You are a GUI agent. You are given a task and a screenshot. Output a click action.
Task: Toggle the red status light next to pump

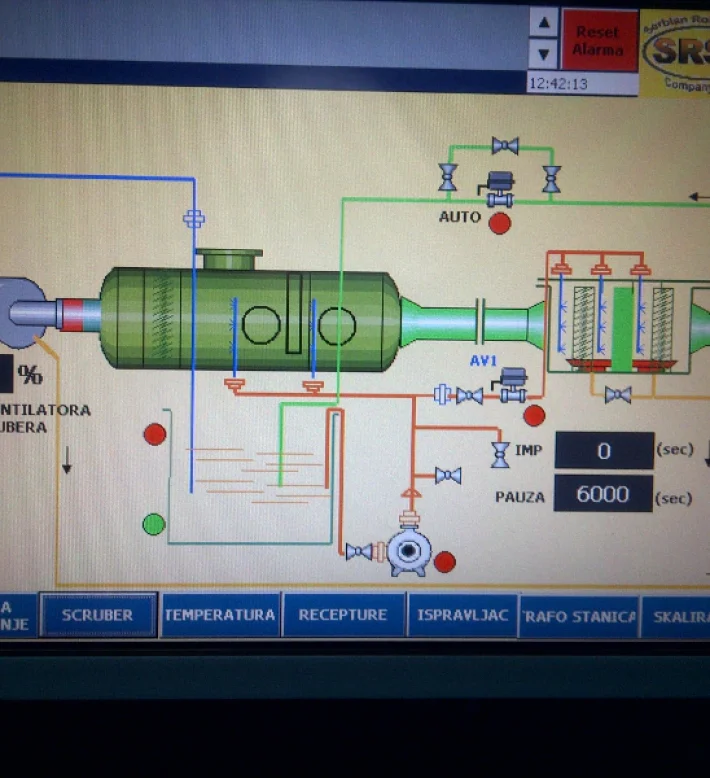coord(445,562)
